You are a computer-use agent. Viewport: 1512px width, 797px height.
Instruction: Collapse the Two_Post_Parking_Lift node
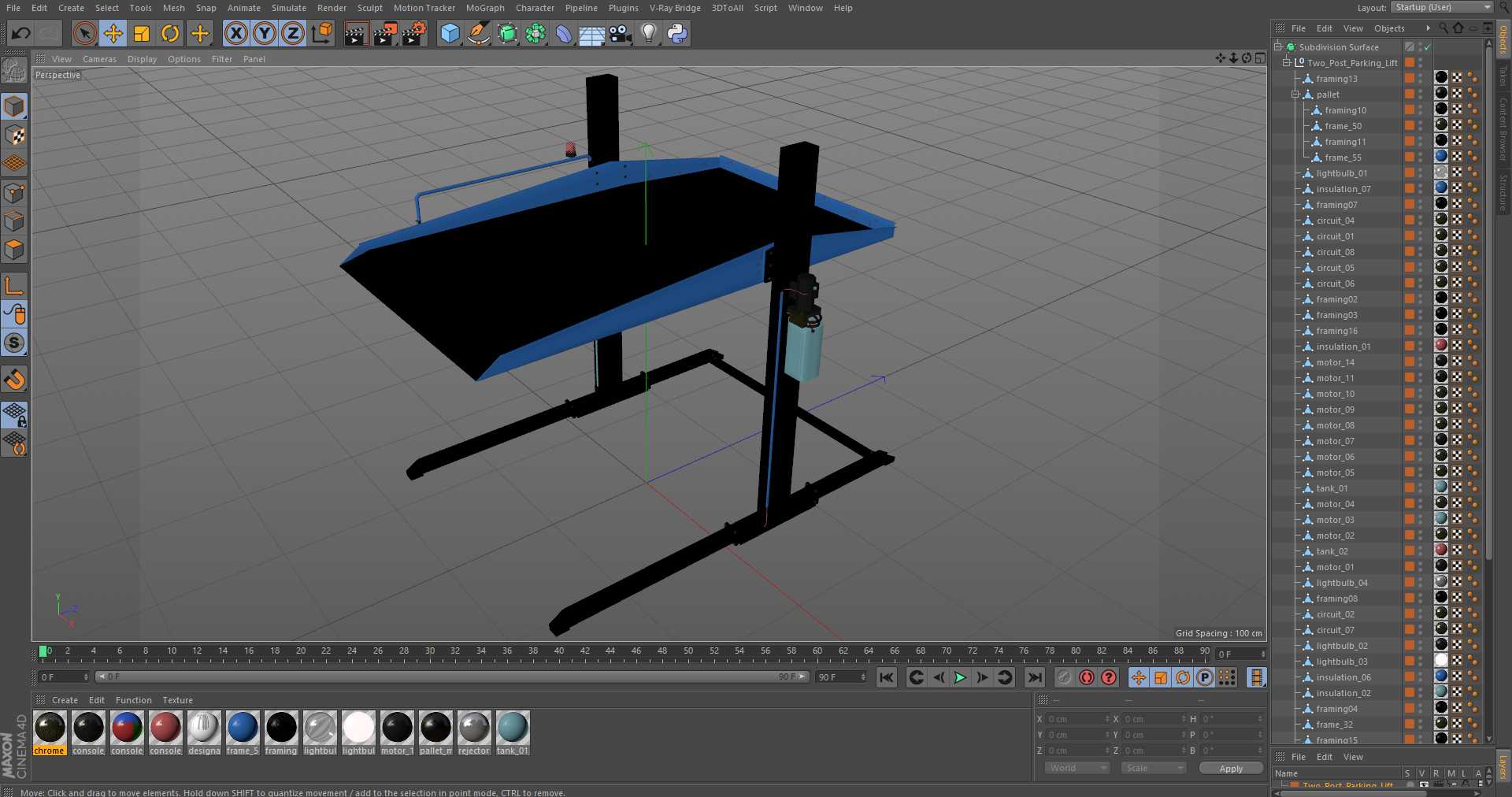point(1287,63)
